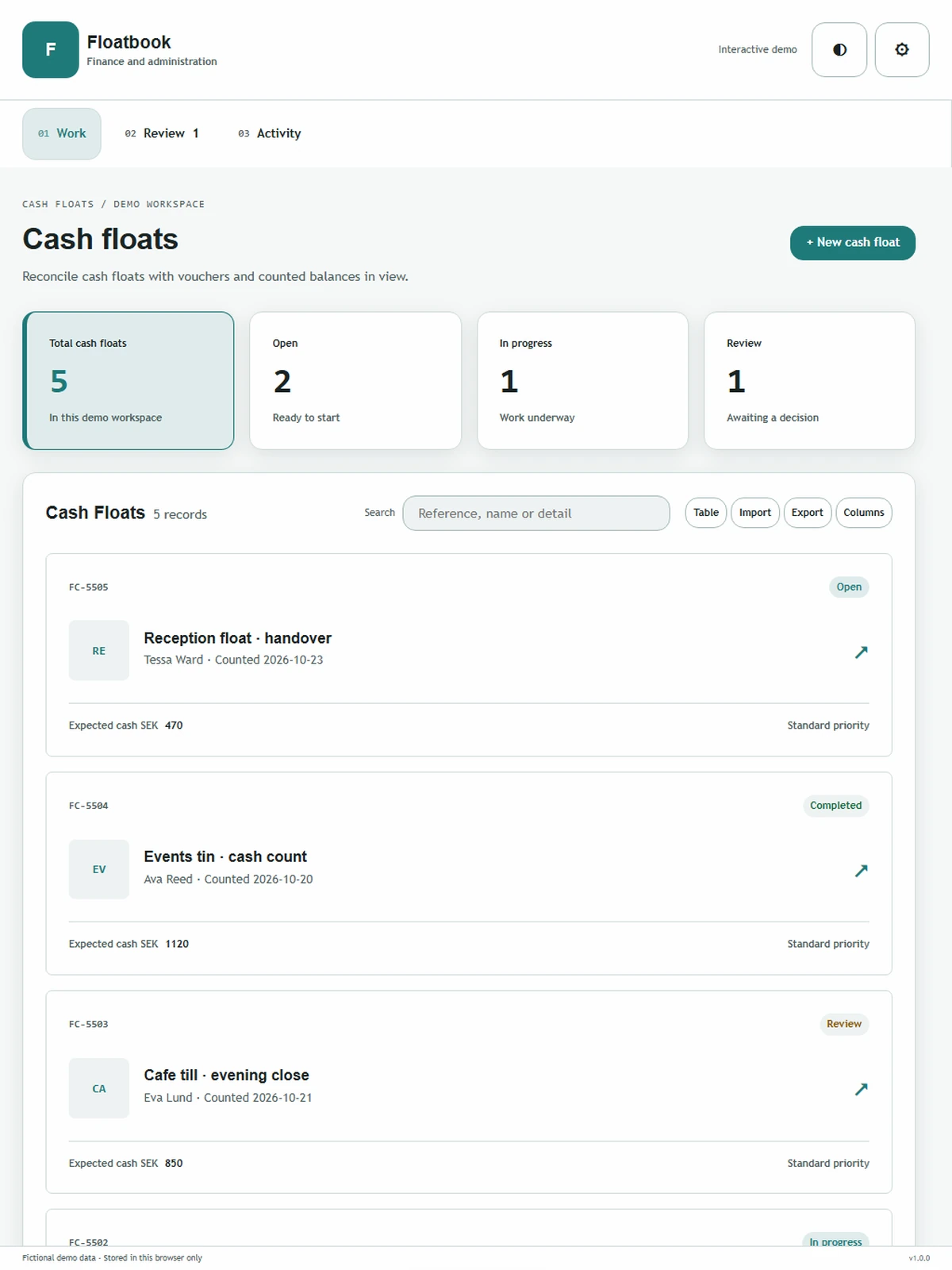952x1270 pixels.
Task: Click the Open status badge on FC-5505
Action: click(x=849, y=587)
